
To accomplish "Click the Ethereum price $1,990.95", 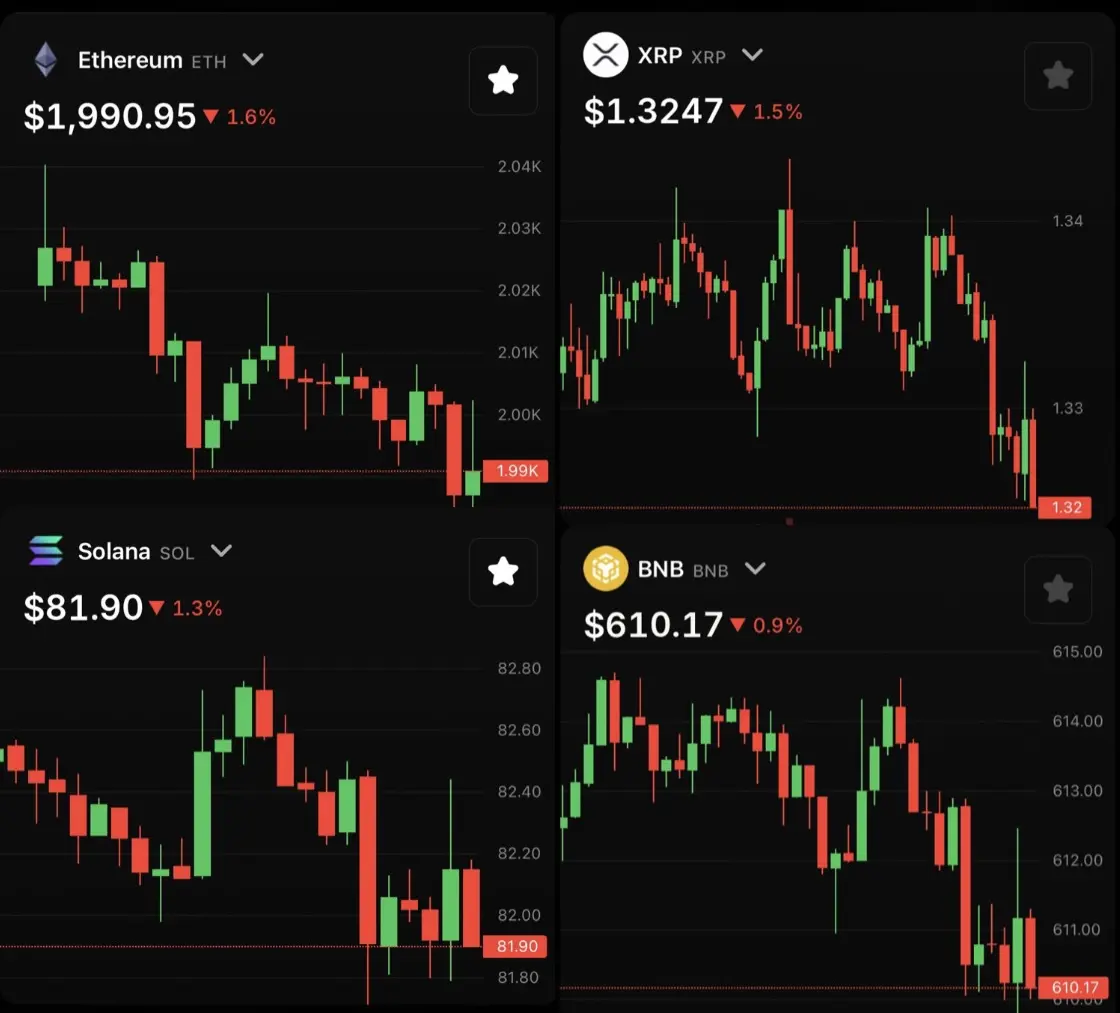I will [109, 116].
